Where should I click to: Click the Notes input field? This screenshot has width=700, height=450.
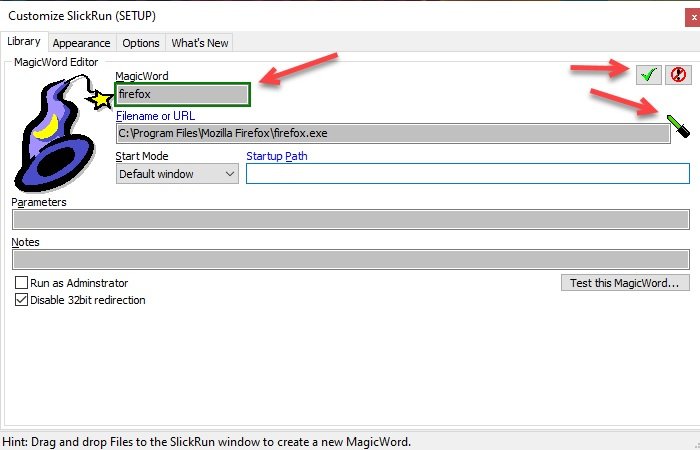351,259
